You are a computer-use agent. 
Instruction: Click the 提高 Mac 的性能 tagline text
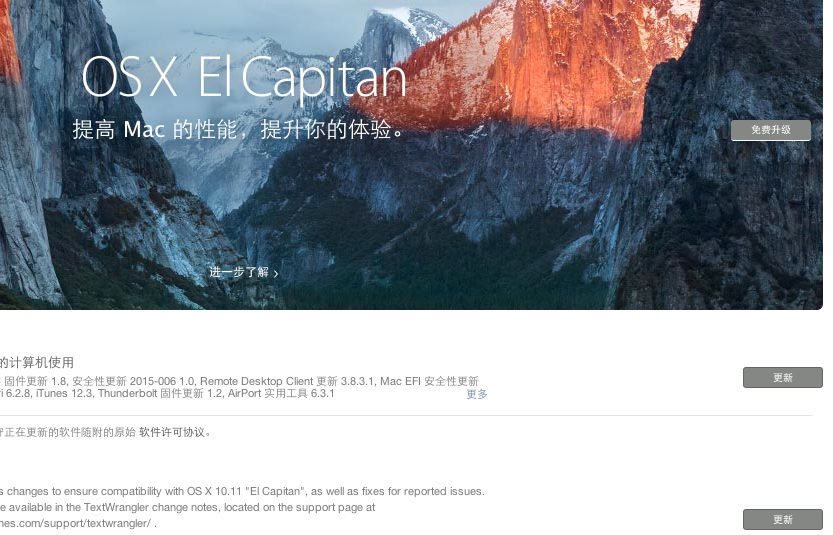pos(239,129)
